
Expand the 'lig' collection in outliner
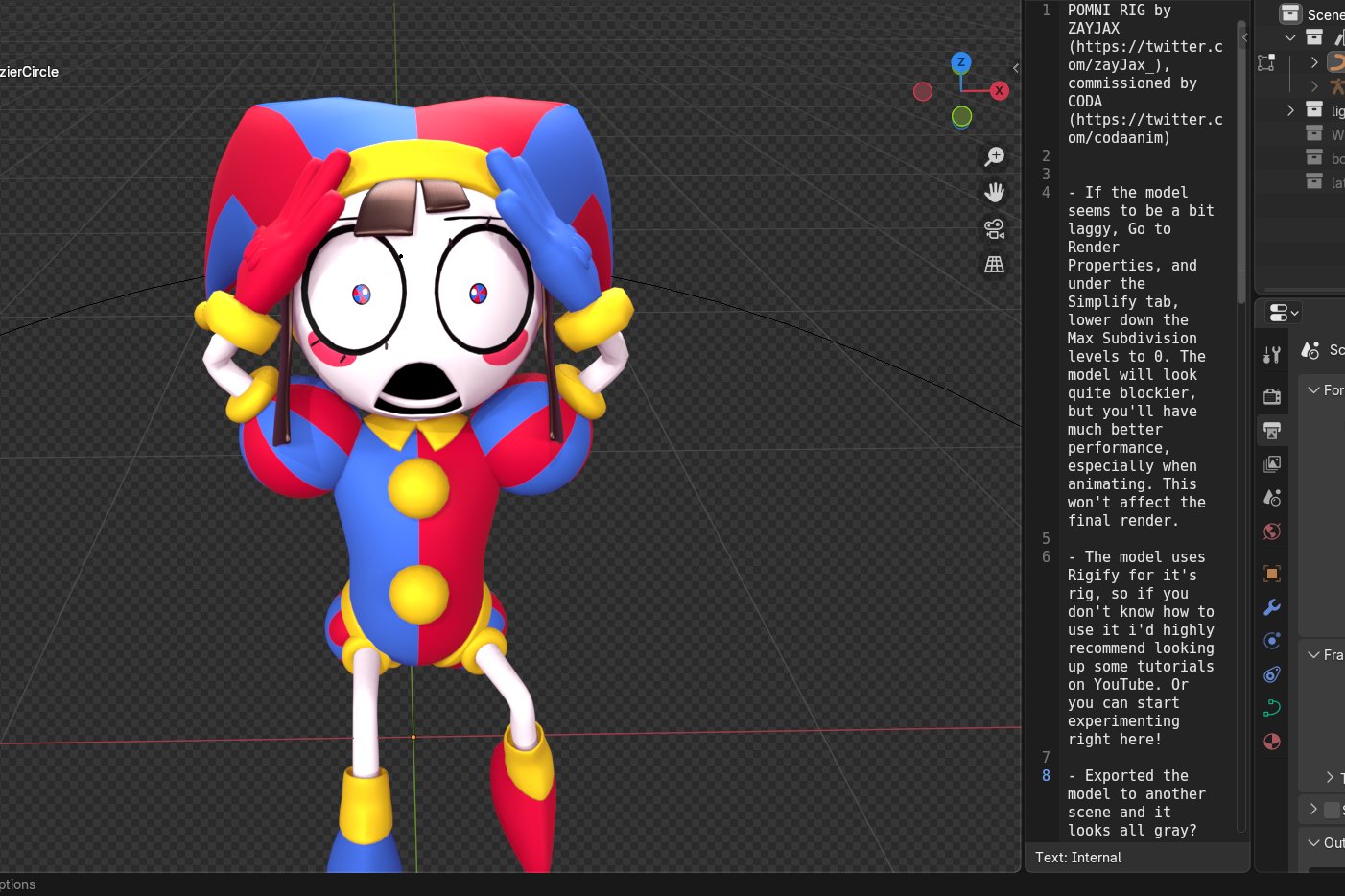(1290, 110)
